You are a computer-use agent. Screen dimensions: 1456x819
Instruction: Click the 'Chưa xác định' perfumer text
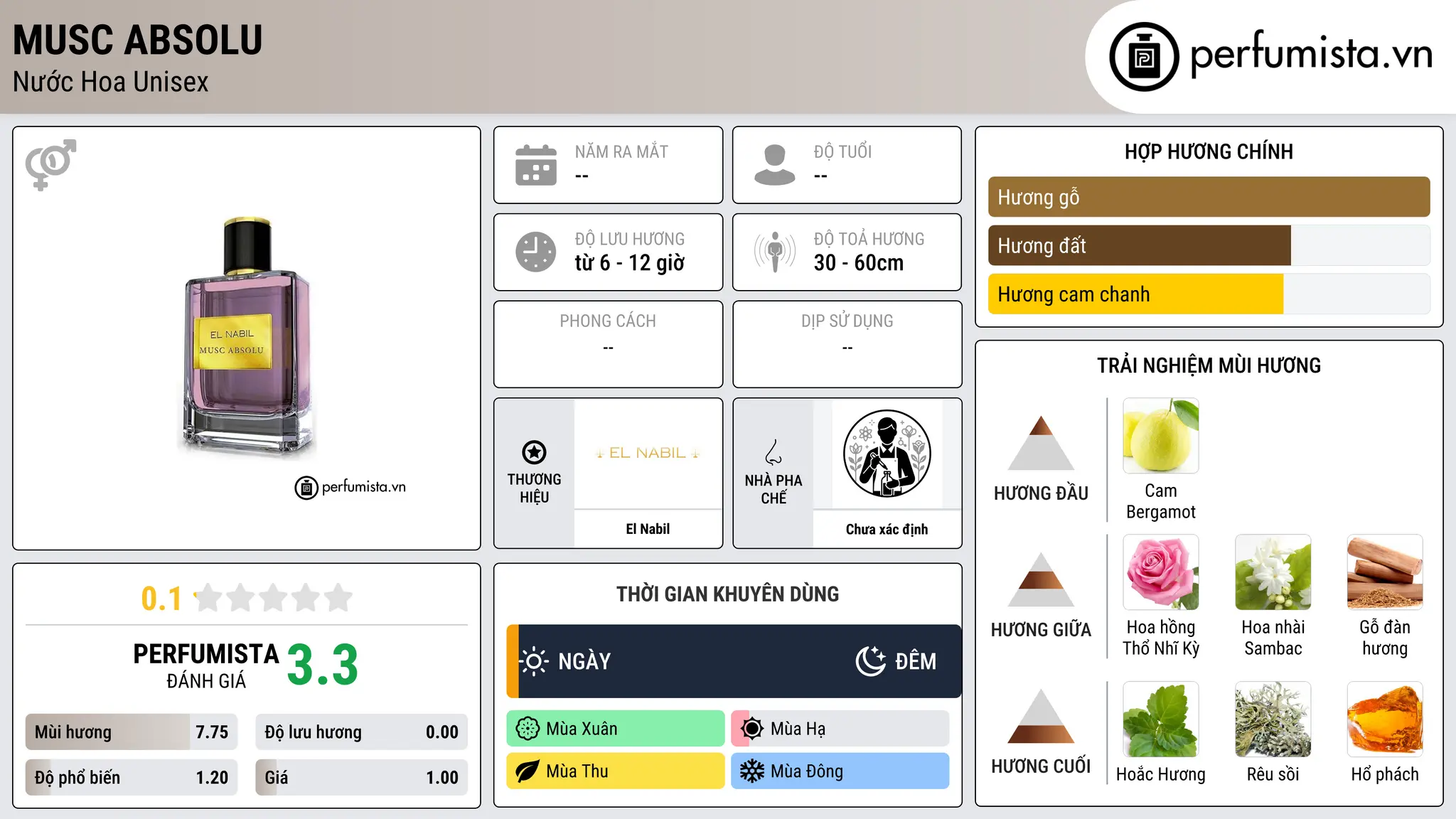tap(887, 530)
